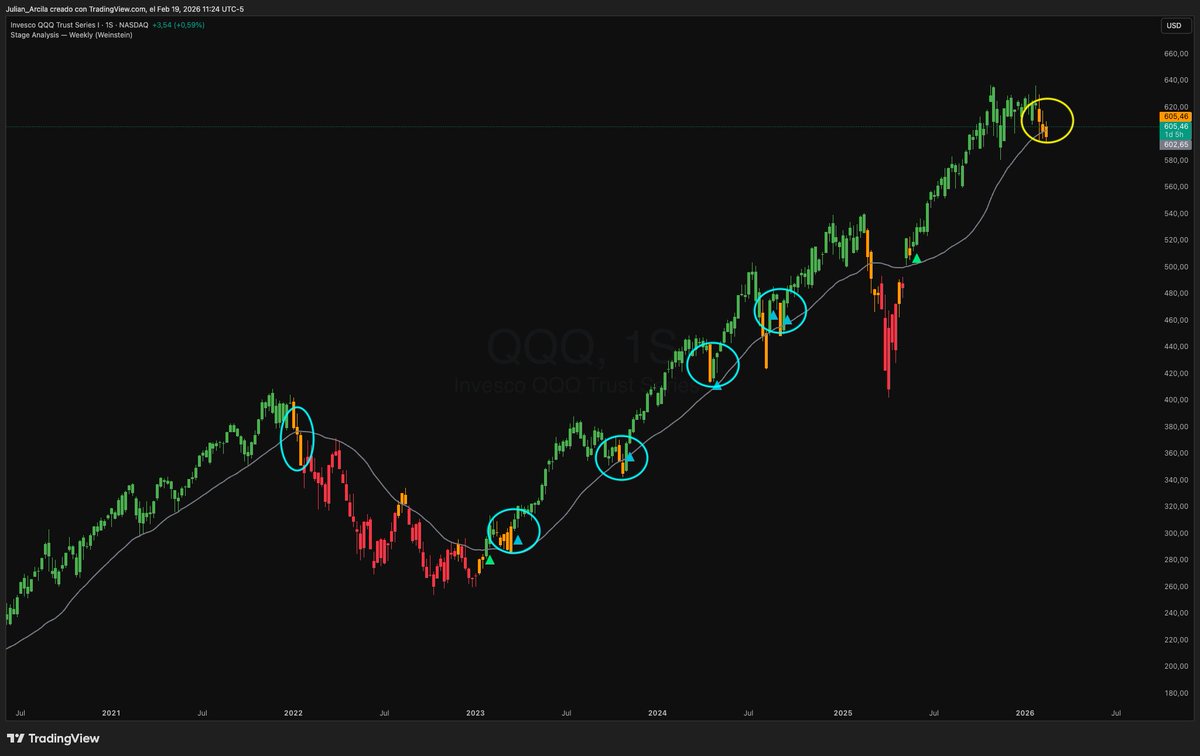
Task: Click the cyan circle near the early 2024 dip
Action: (622, 458)
